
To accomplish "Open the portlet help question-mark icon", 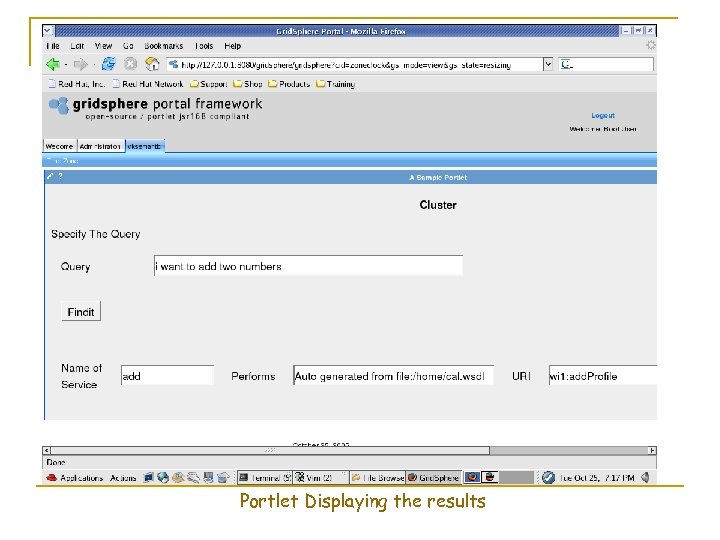I will click(60, 176).
